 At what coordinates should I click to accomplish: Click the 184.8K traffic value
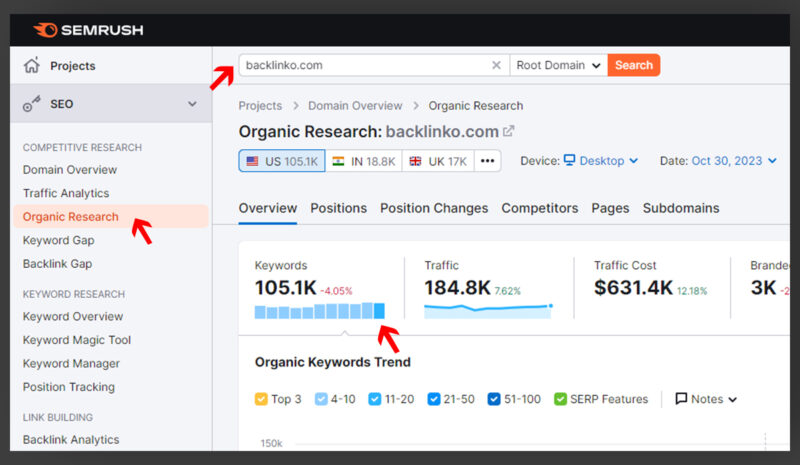(458, 288)
